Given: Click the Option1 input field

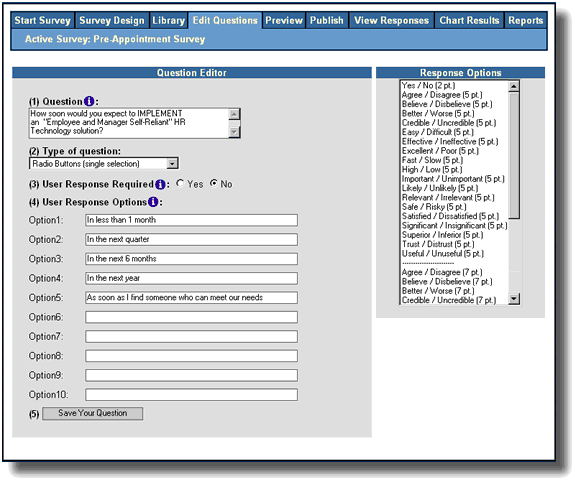Looking at the screenshot, I should coord(191,220).
